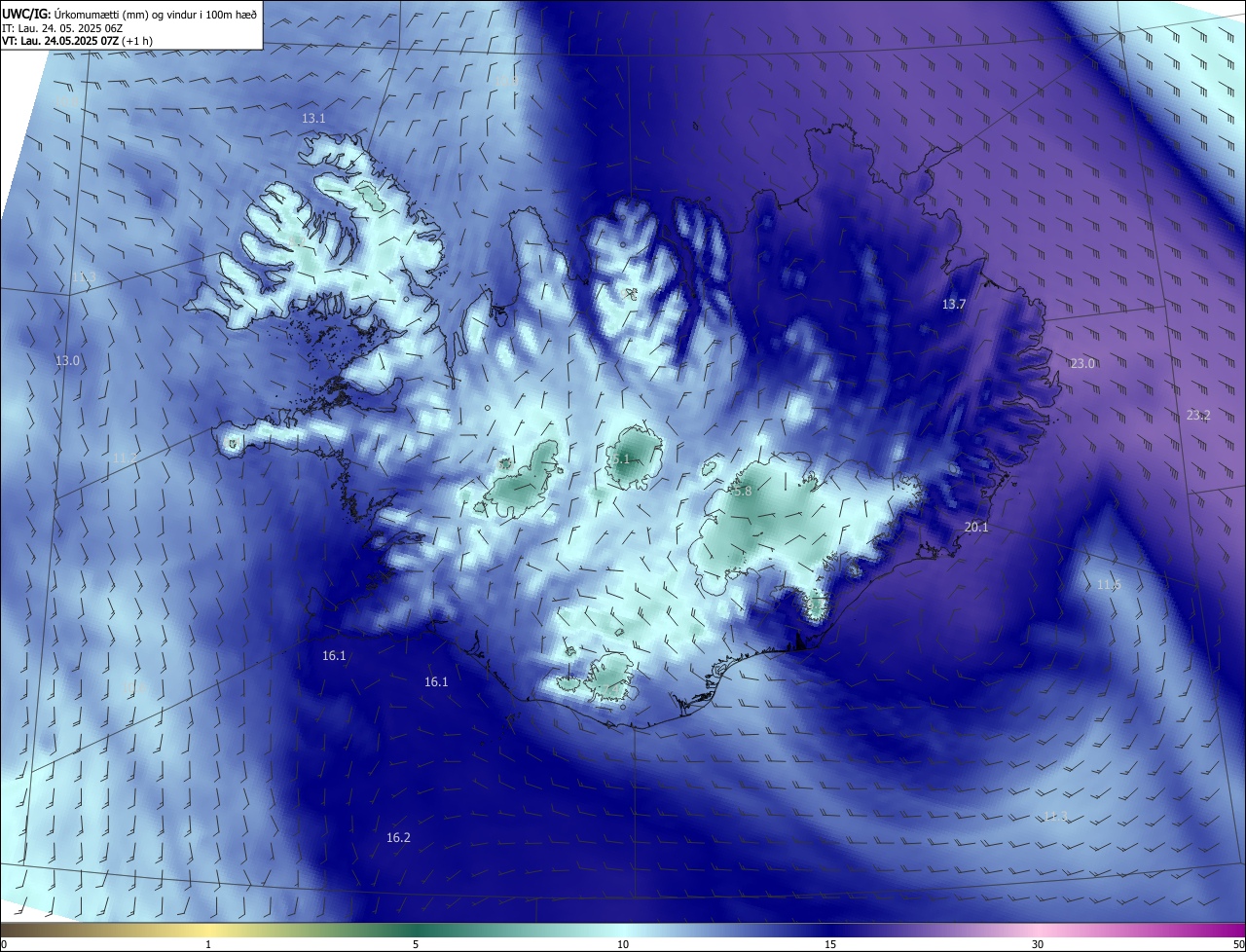The image size is (1246, 952).
Task: Click the IT: Lau. 24. 05. 2025 06Z line
Action: pyautogui.click(x=61, y=28)
